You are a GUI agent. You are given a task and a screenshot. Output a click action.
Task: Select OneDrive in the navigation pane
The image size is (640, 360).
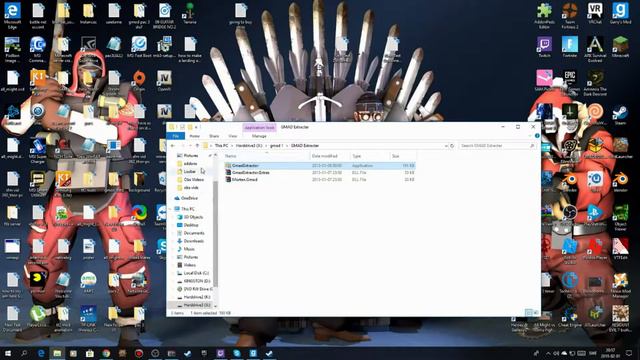189,198
